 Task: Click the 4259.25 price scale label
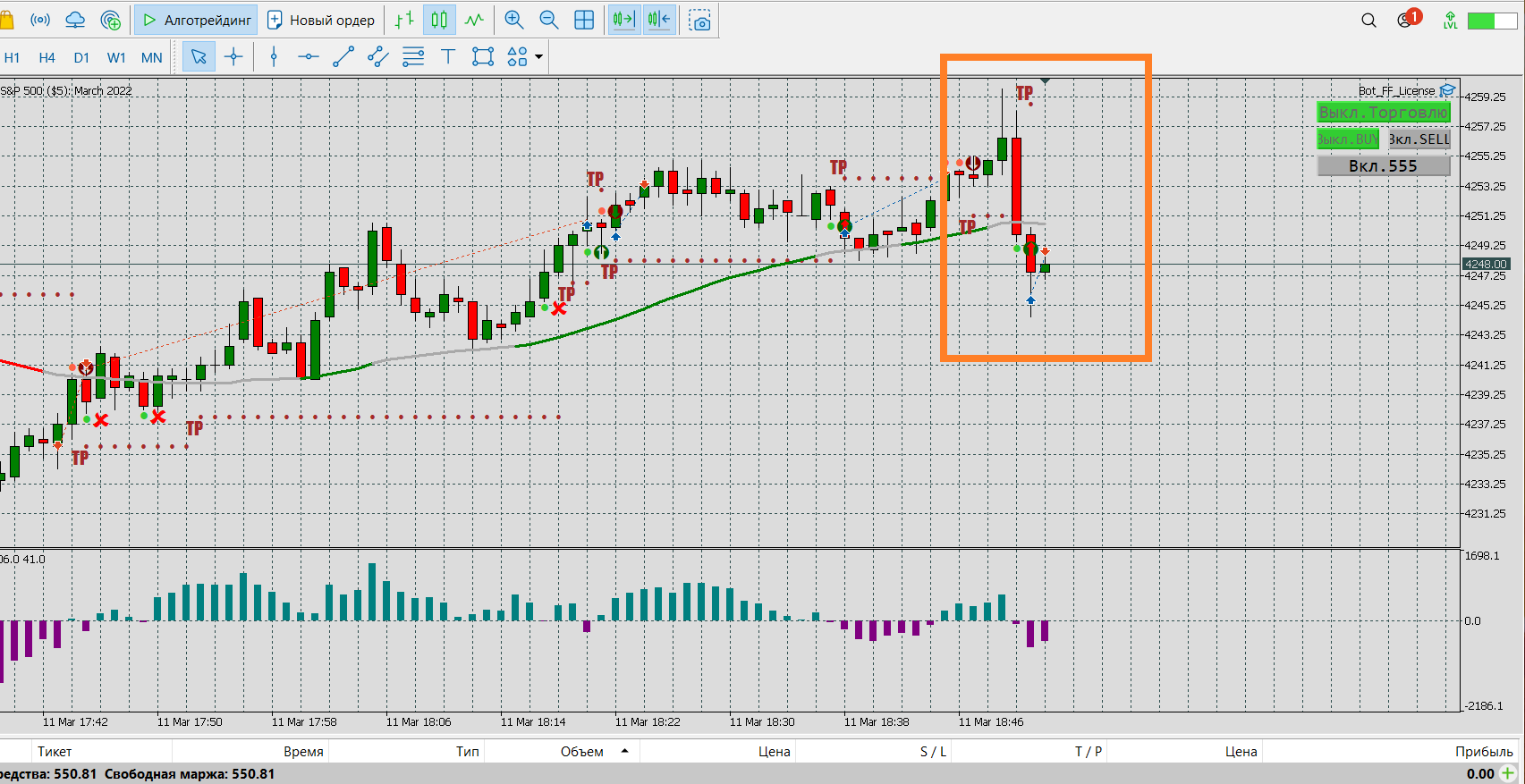coord(1485,97)
